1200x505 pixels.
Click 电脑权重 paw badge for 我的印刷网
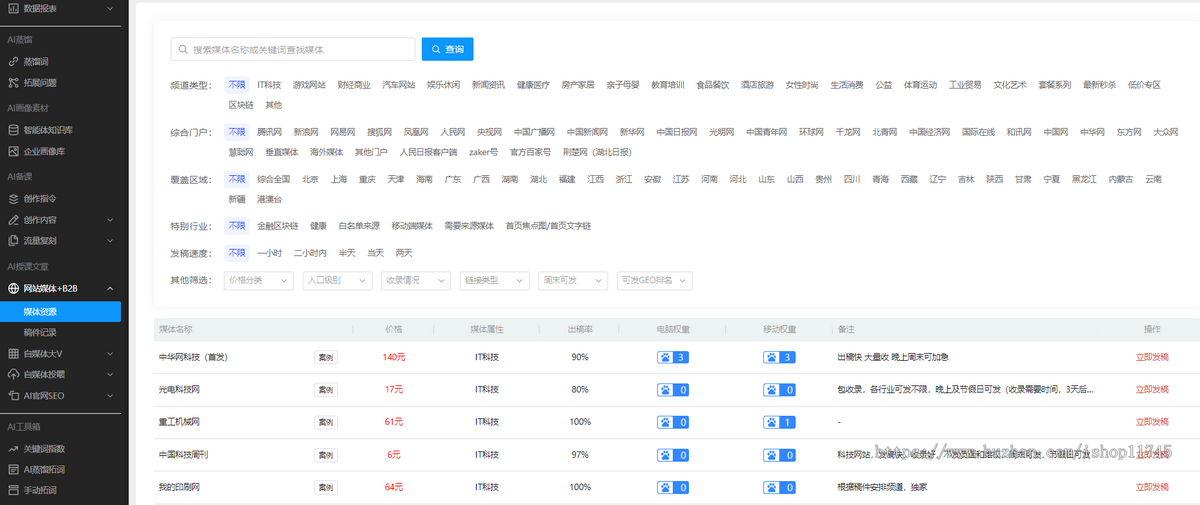coord(672,487)
